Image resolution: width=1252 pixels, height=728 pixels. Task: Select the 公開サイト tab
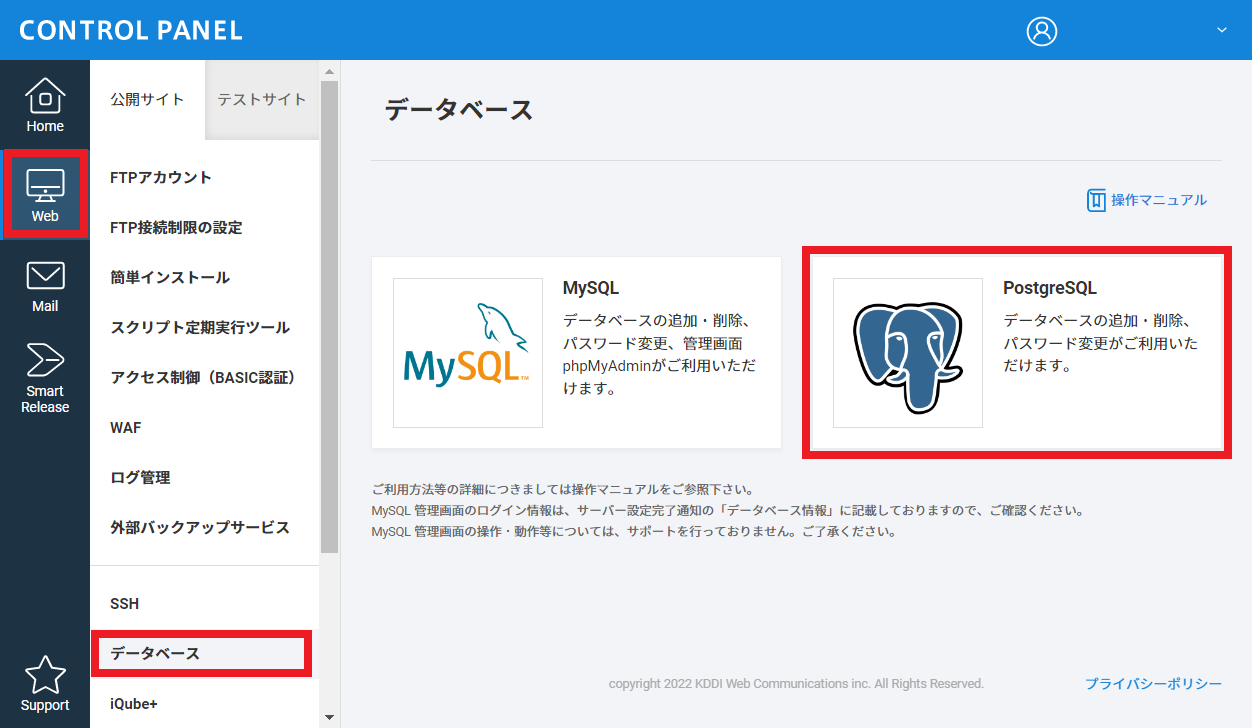pos(147,99)
